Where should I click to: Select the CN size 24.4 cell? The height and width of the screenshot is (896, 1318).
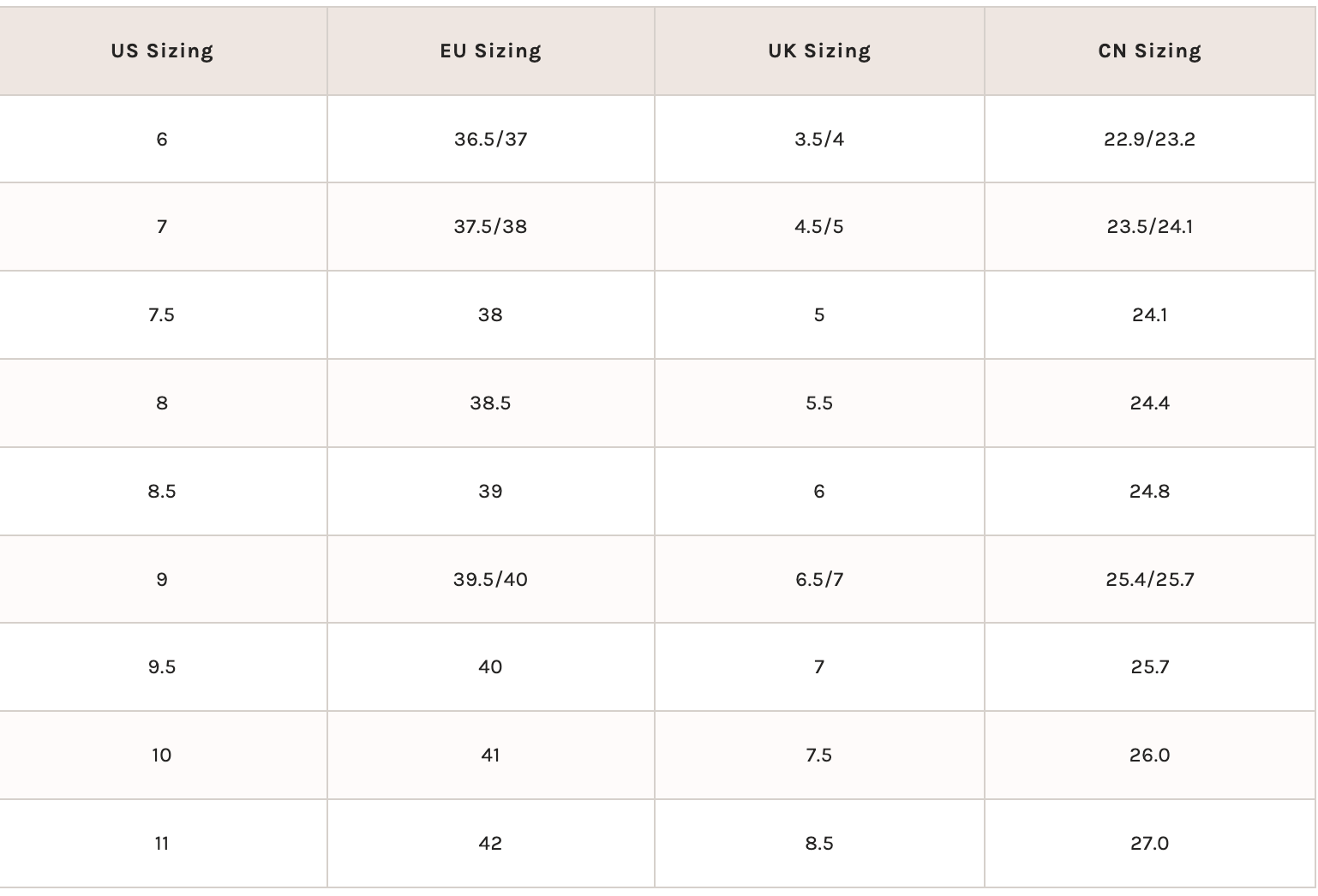tap(1149, 403)
